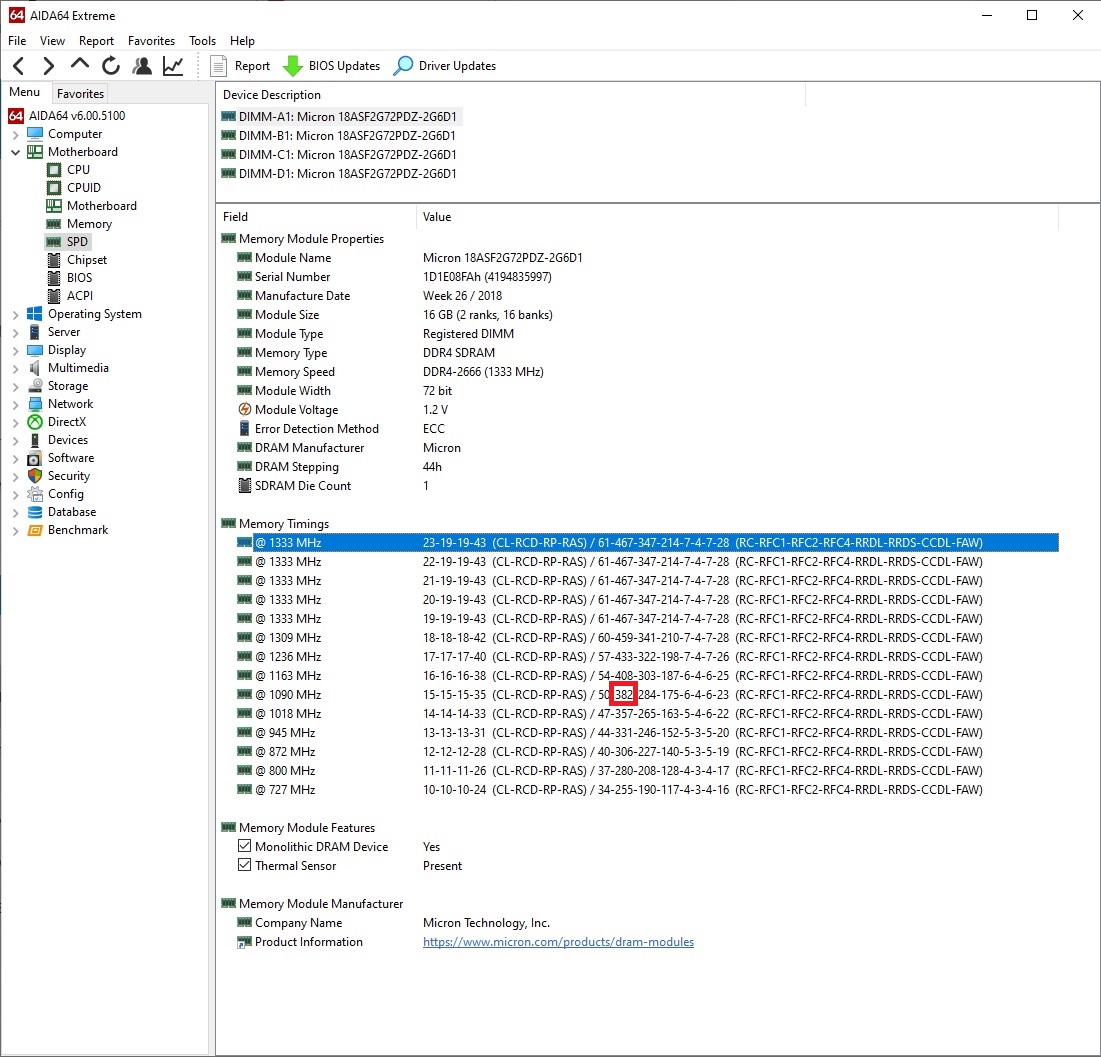This screenshot has height=1057, width=1101.
Task: Expand the Display tree node
Action: [15, 350]
